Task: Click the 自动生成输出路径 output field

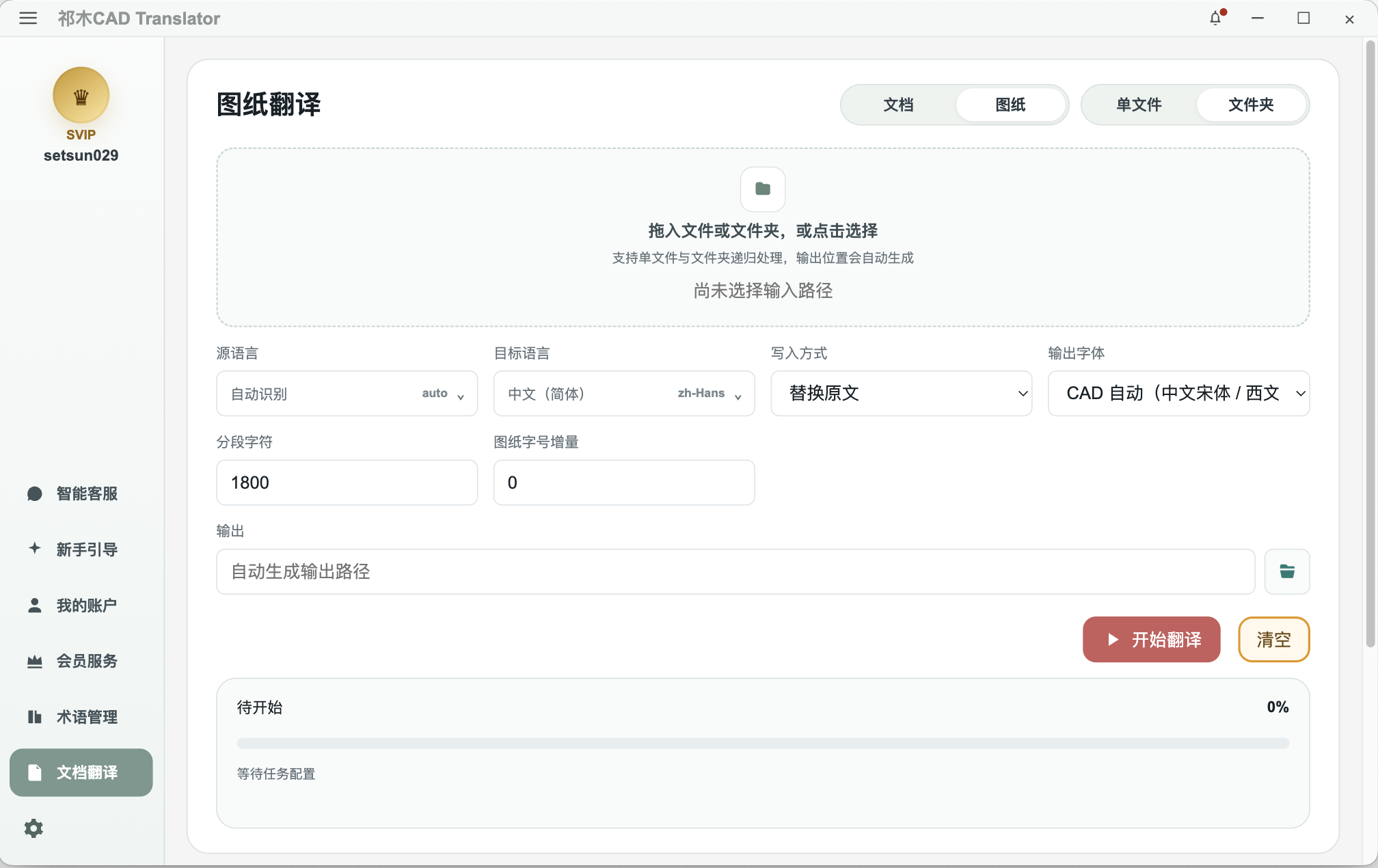Action: [735, 571]
